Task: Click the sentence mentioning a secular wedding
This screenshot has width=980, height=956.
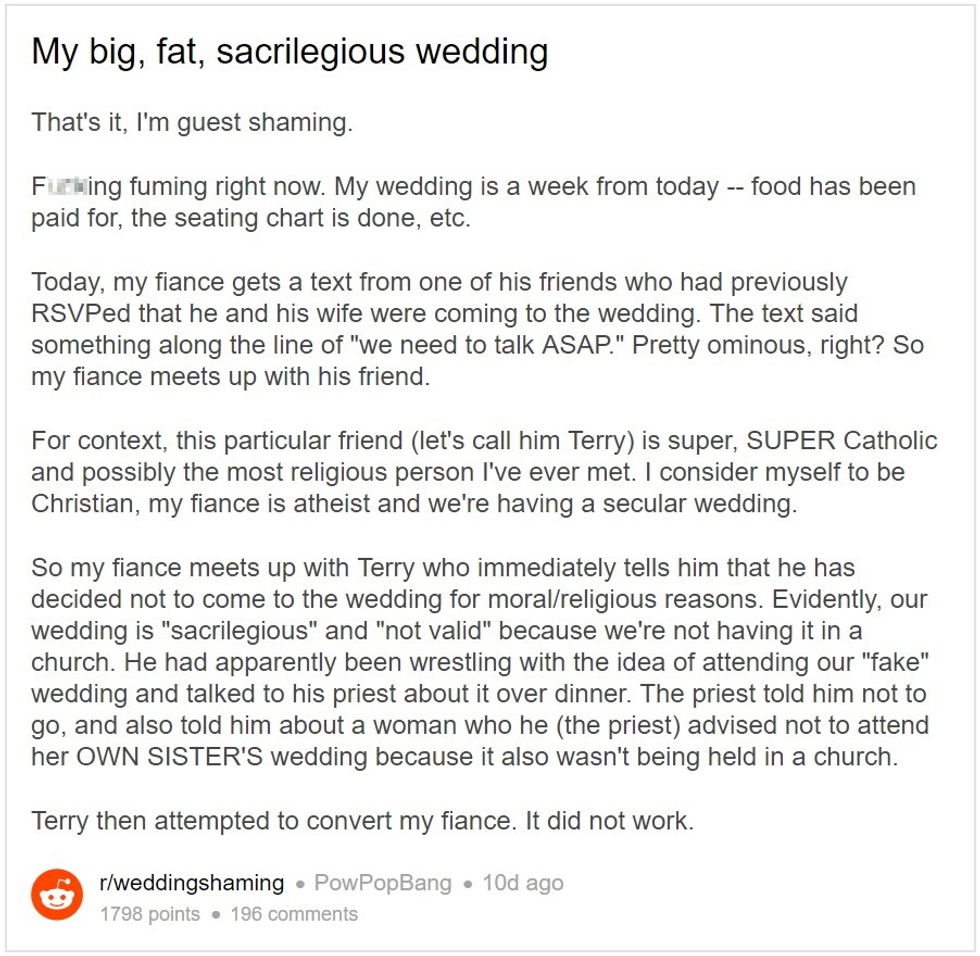Action: click(x=414, y=504)
